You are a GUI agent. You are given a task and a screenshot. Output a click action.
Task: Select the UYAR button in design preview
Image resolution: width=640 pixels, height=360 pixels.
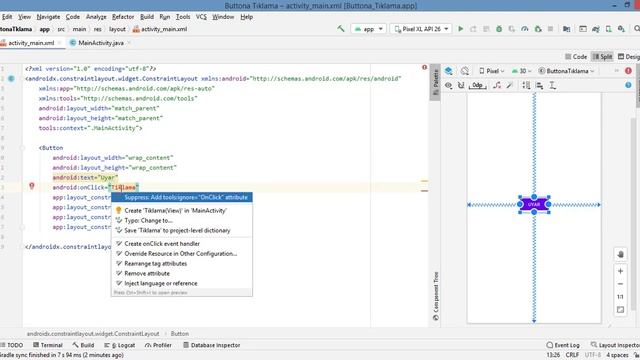[534, 204]
